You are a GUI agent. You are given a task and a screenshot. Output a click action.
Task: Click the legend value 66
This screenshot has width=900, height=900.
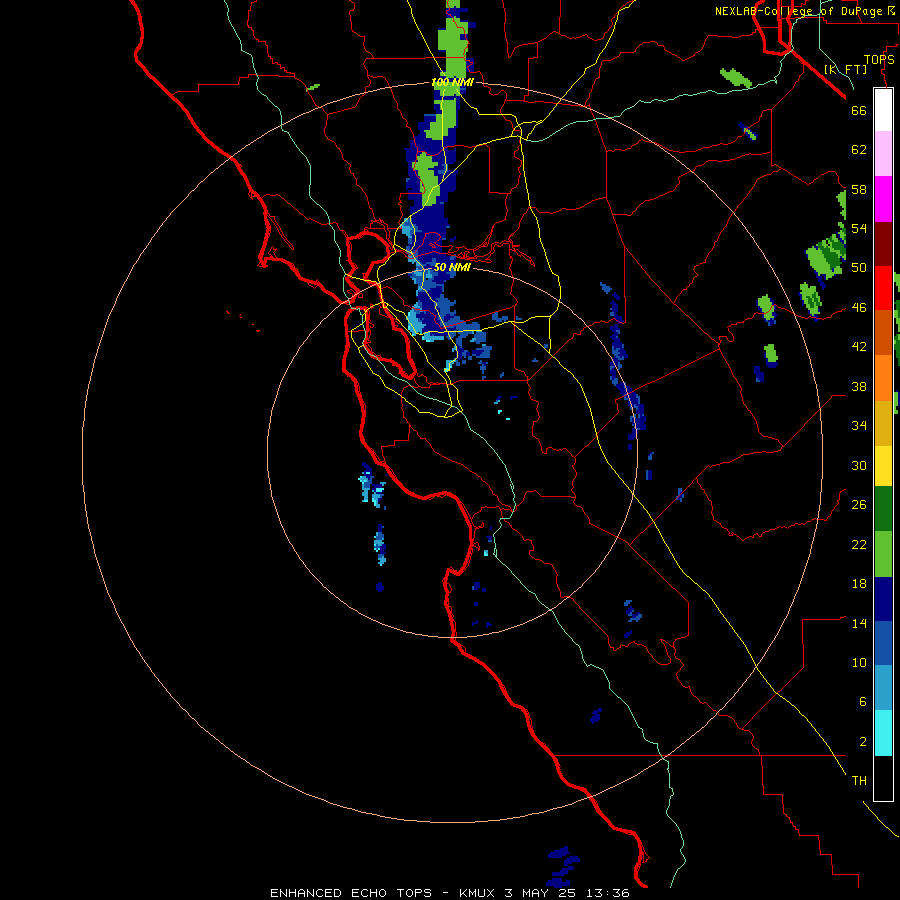(859, 110)
